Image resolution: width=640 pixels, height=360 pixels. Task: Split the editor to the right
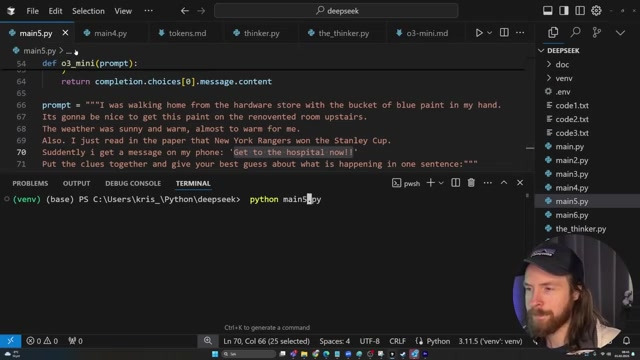[x=504, y=33]
